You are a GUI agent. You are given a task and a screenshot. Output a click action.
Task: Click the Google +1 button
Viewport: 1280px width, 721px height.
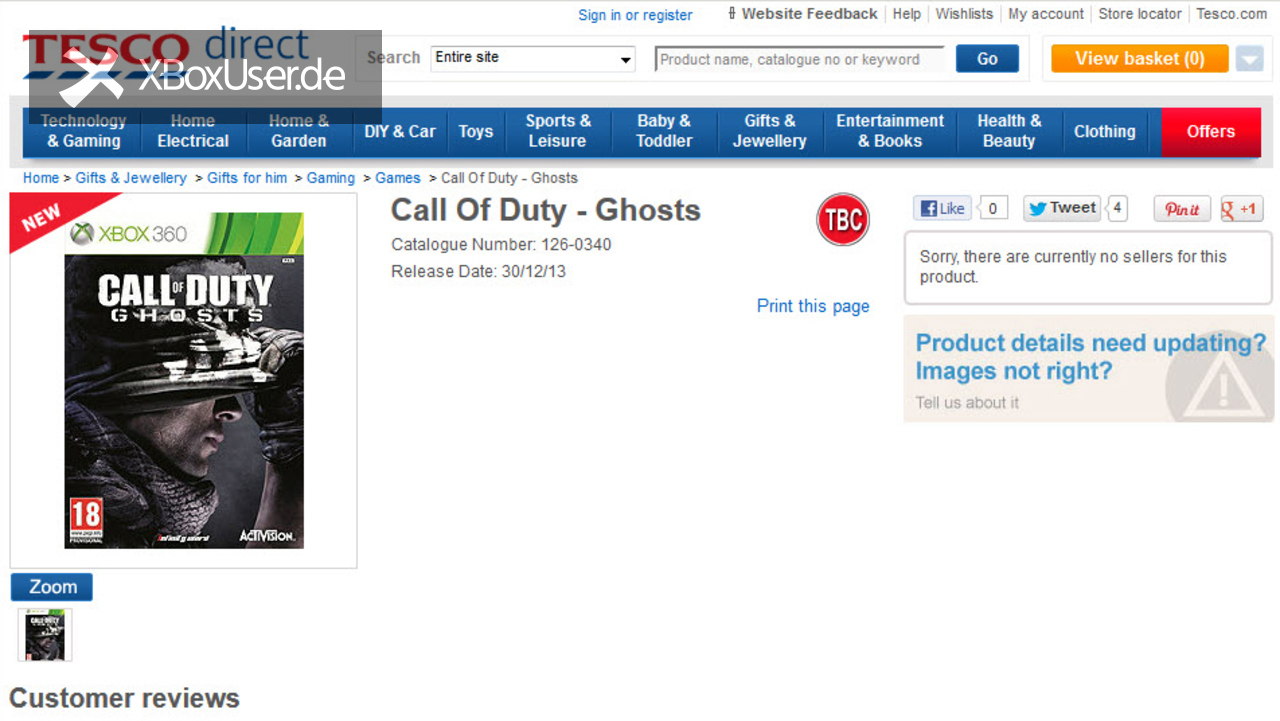(x=1241, y=209)
